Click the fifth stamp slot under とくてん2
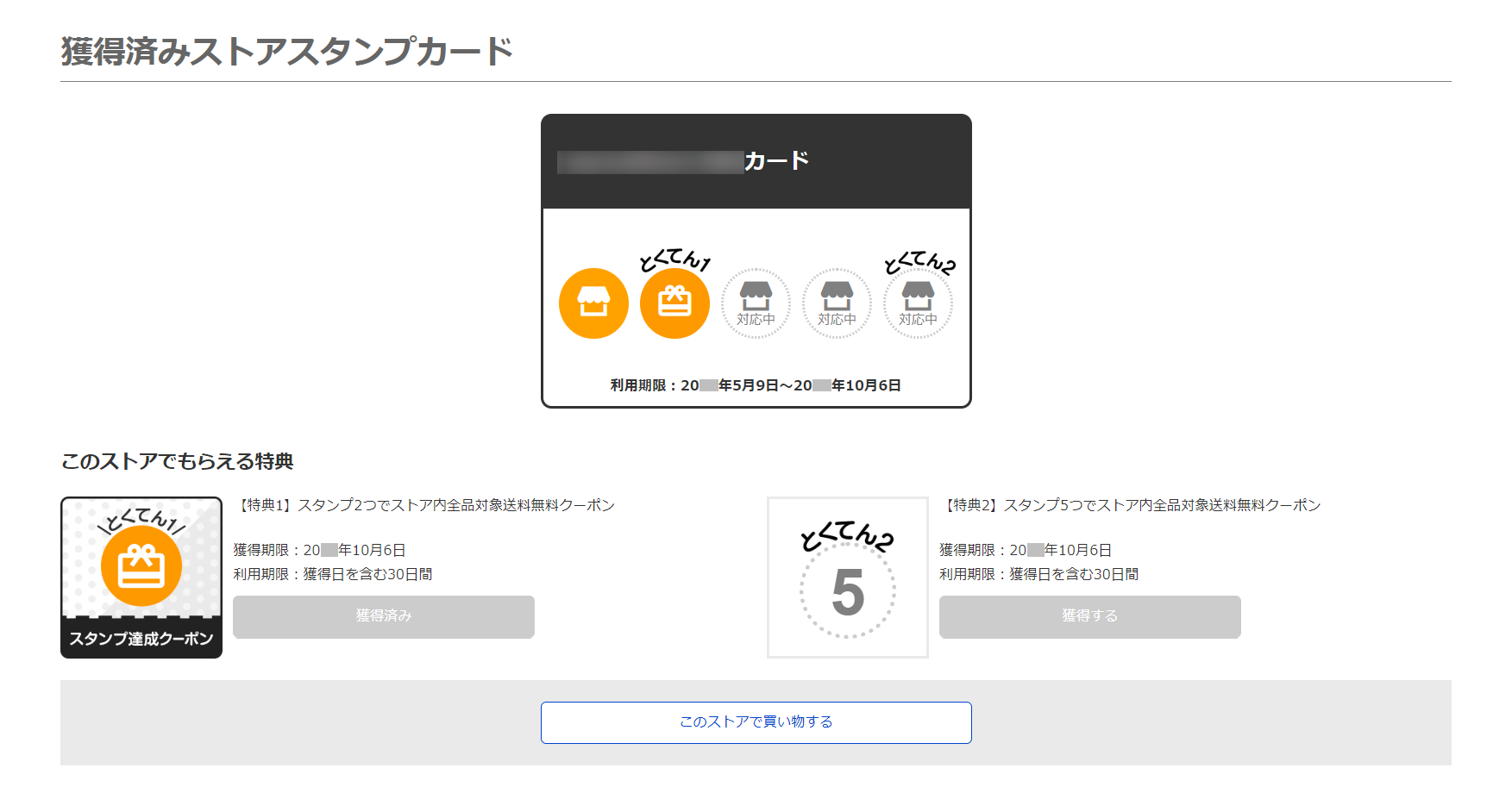This screenshot has width=1512, height=787. point(918,303)
